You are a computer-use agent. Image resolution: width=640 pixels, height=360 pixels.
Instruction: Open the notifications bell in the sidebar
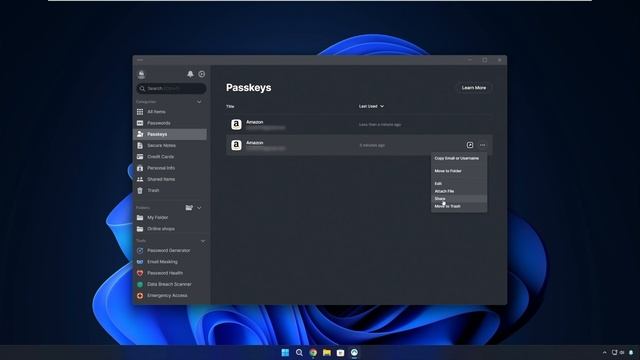(190, 74)
